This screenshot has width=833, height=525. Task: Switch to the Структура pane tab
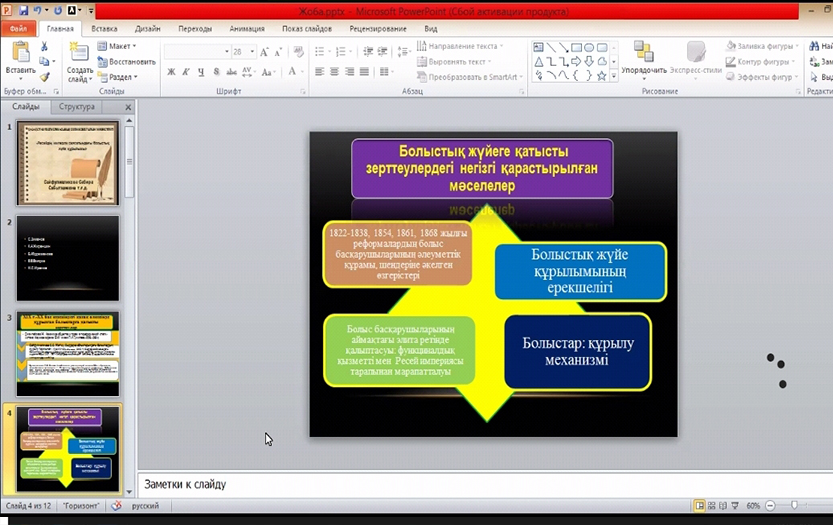pyautogui.click(x=77, y=106)
